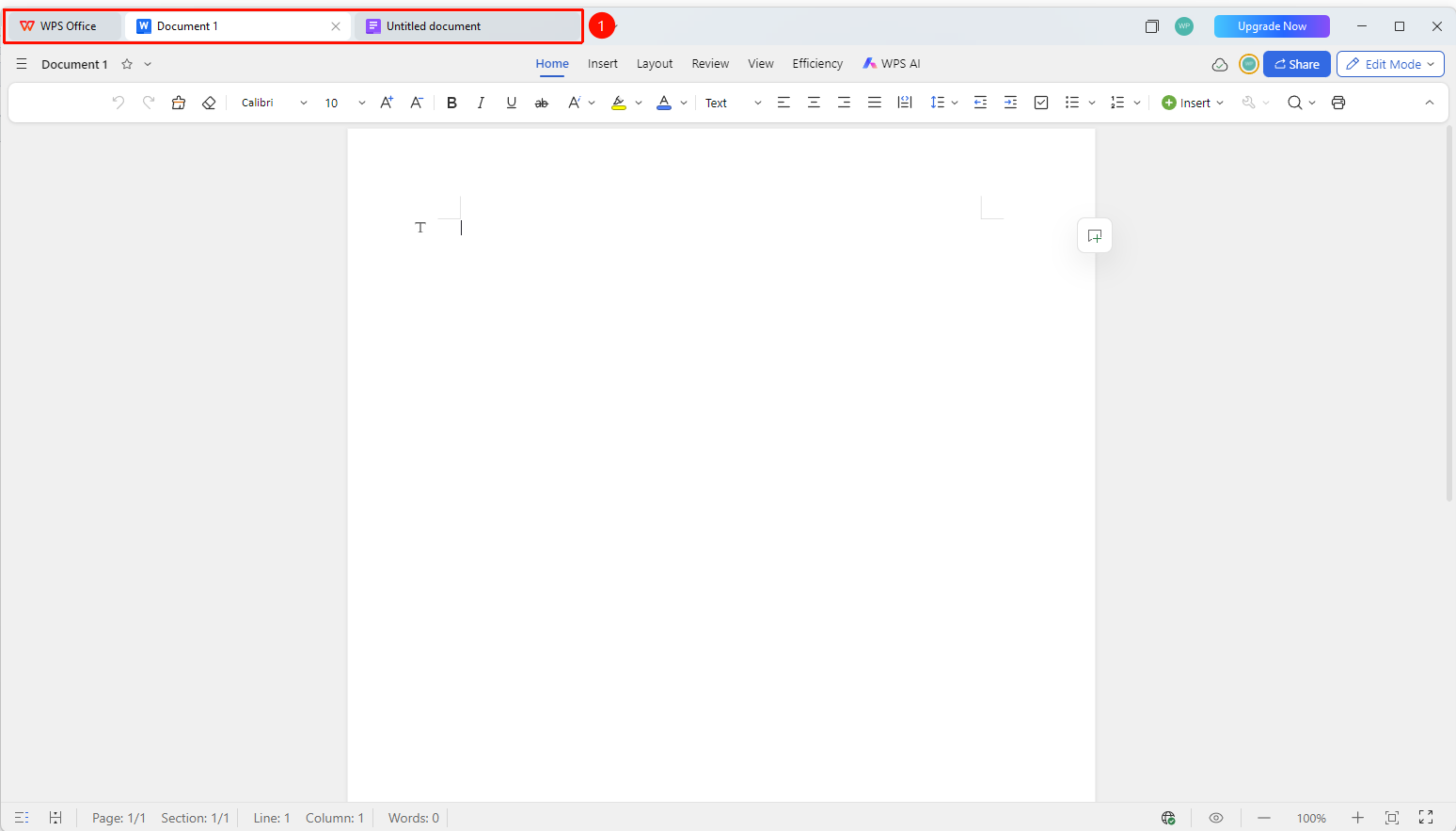Center align the text
1456x831 pixels.
(x=814, y=103)
